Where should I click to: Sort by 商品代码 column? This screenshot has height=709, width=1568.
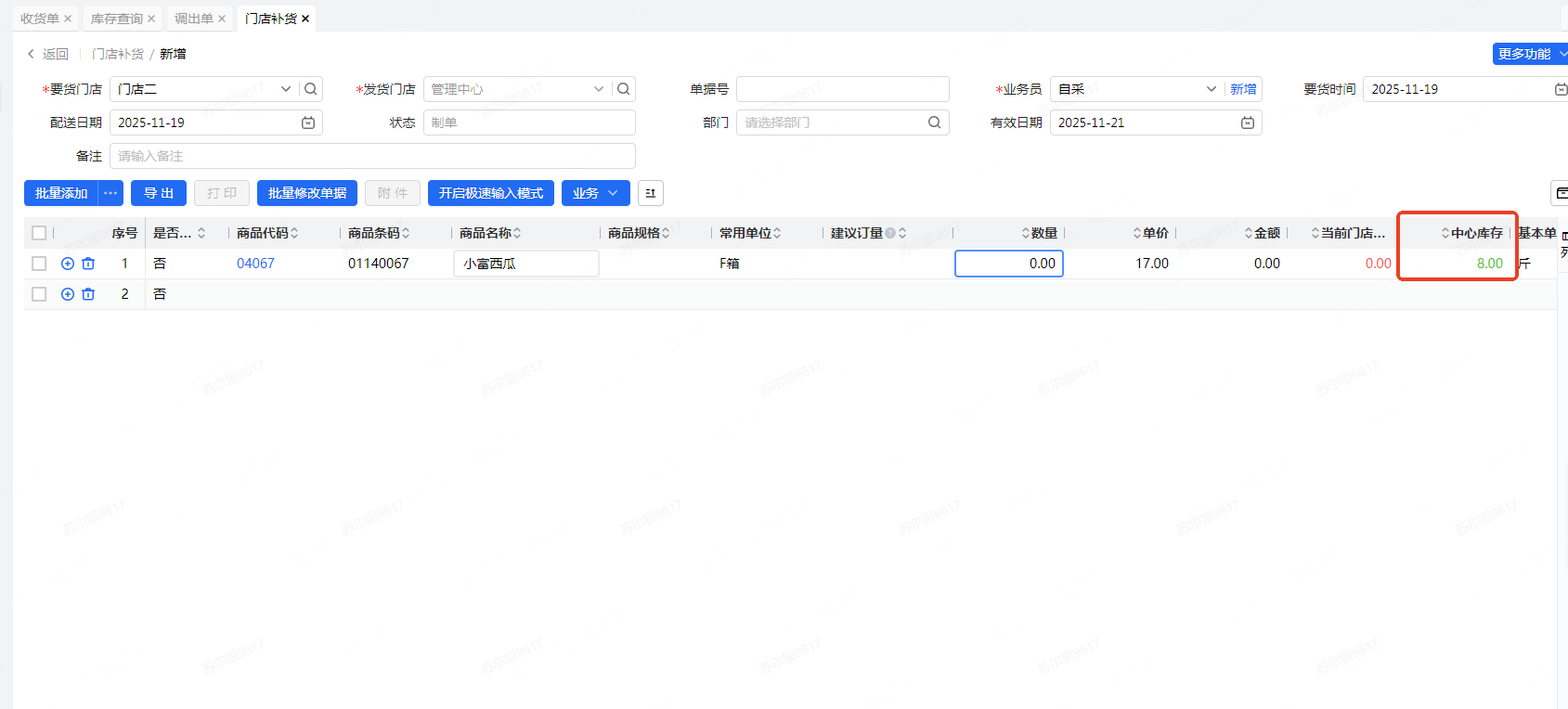point(294,233)
